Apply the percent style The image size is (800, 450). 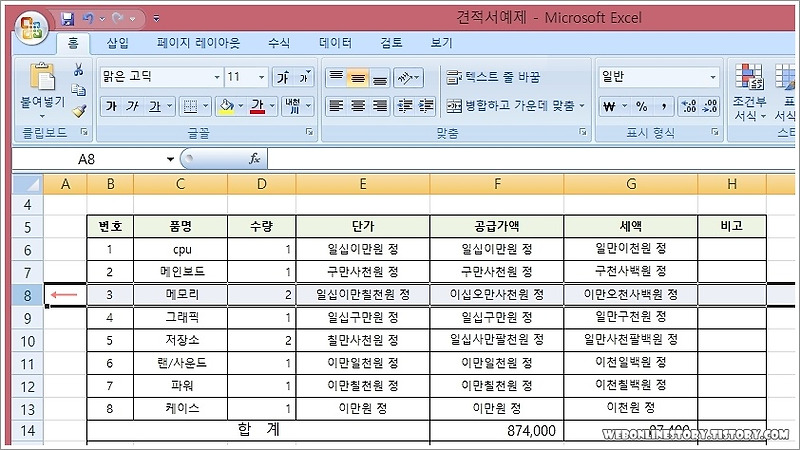click(x=641, y=107)
